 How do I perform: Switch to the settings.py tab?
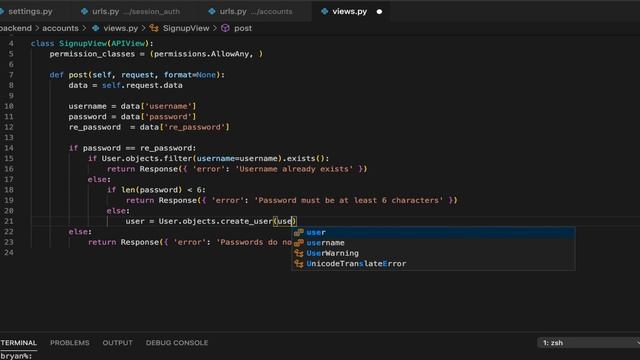(x=29, y=11)
